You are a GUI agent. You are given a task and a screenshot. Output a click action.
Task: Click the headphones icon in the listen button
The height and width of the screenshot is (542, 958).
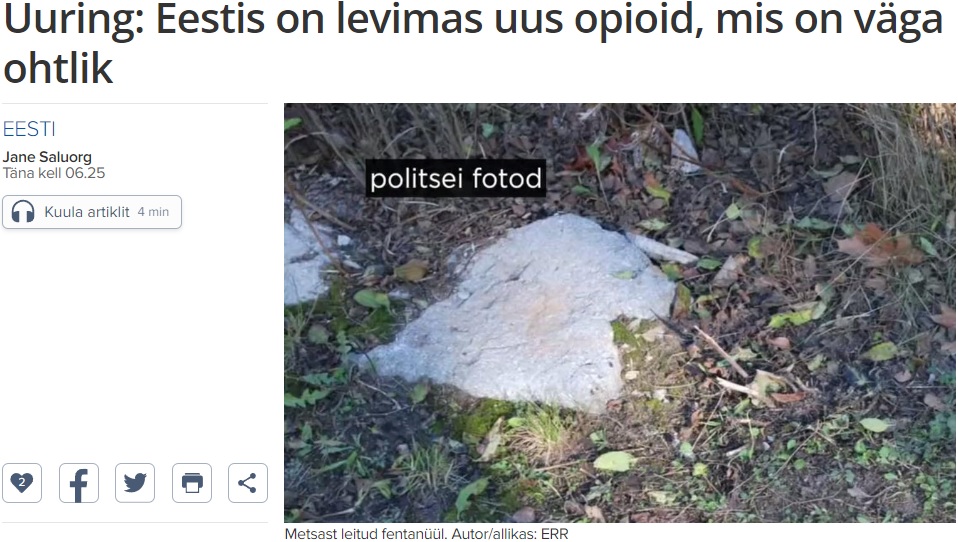tap(23, 212)
